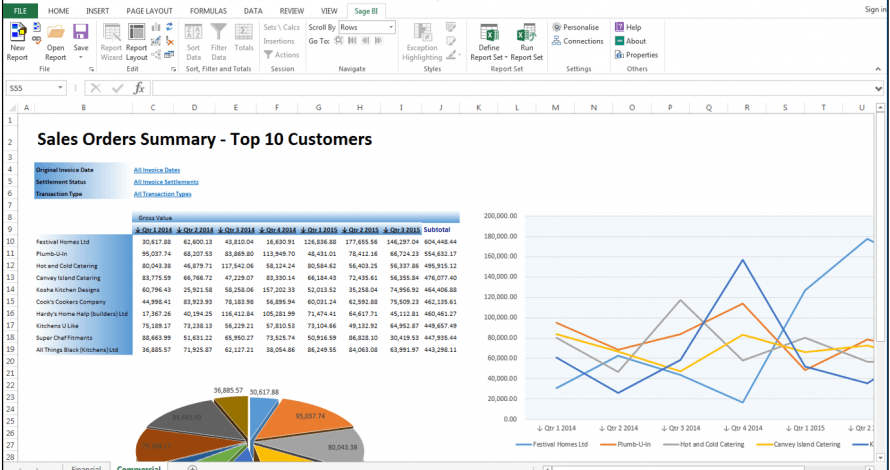The width and height of the screenshot is (890, 470).
Task: Click the Filter Data funnel icon
Action: point(219,32)
